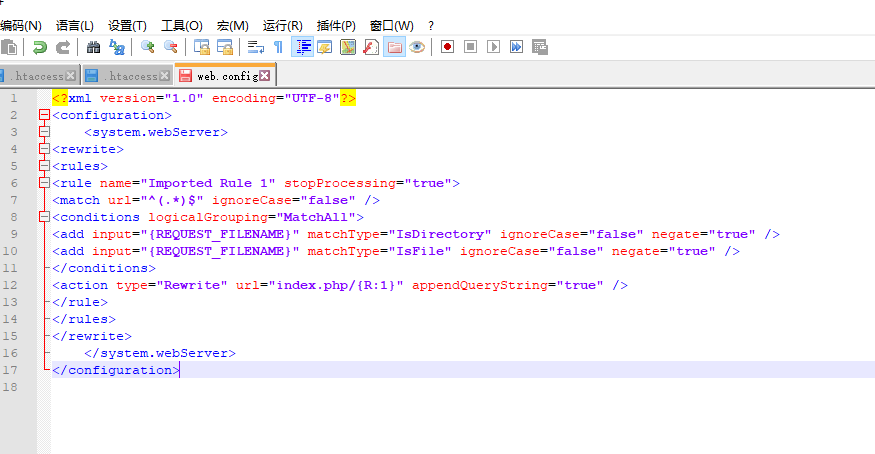Open Find with the binoculars icon

(93, 47)
